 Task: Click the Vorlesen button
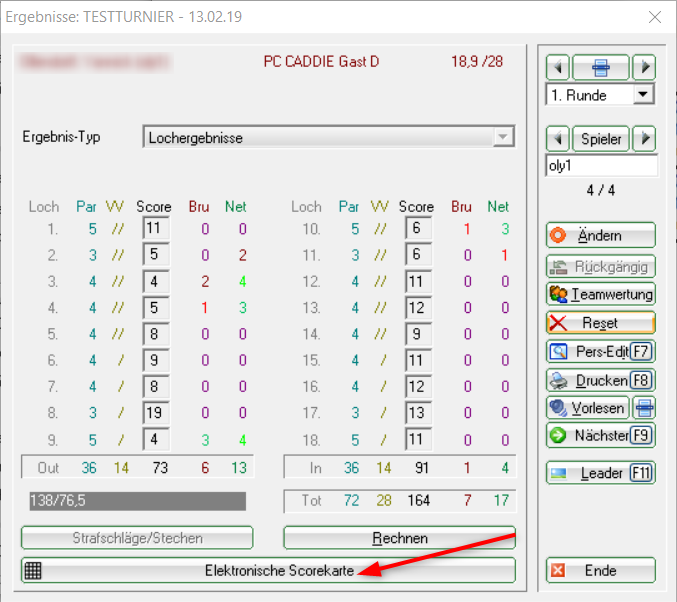[x=588, y=408]
